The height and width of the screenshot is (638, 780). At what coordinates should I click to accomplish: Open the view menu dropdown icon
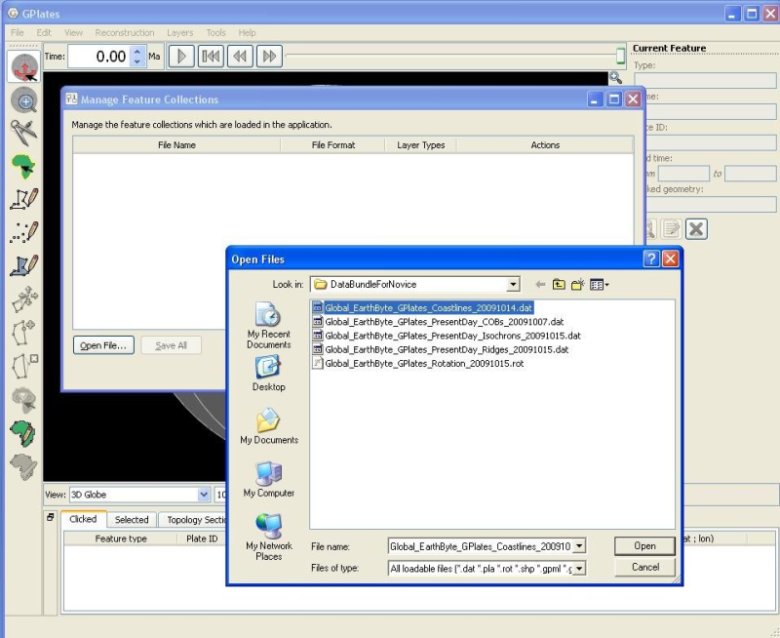pyautogui.click(x=599, y=284)
